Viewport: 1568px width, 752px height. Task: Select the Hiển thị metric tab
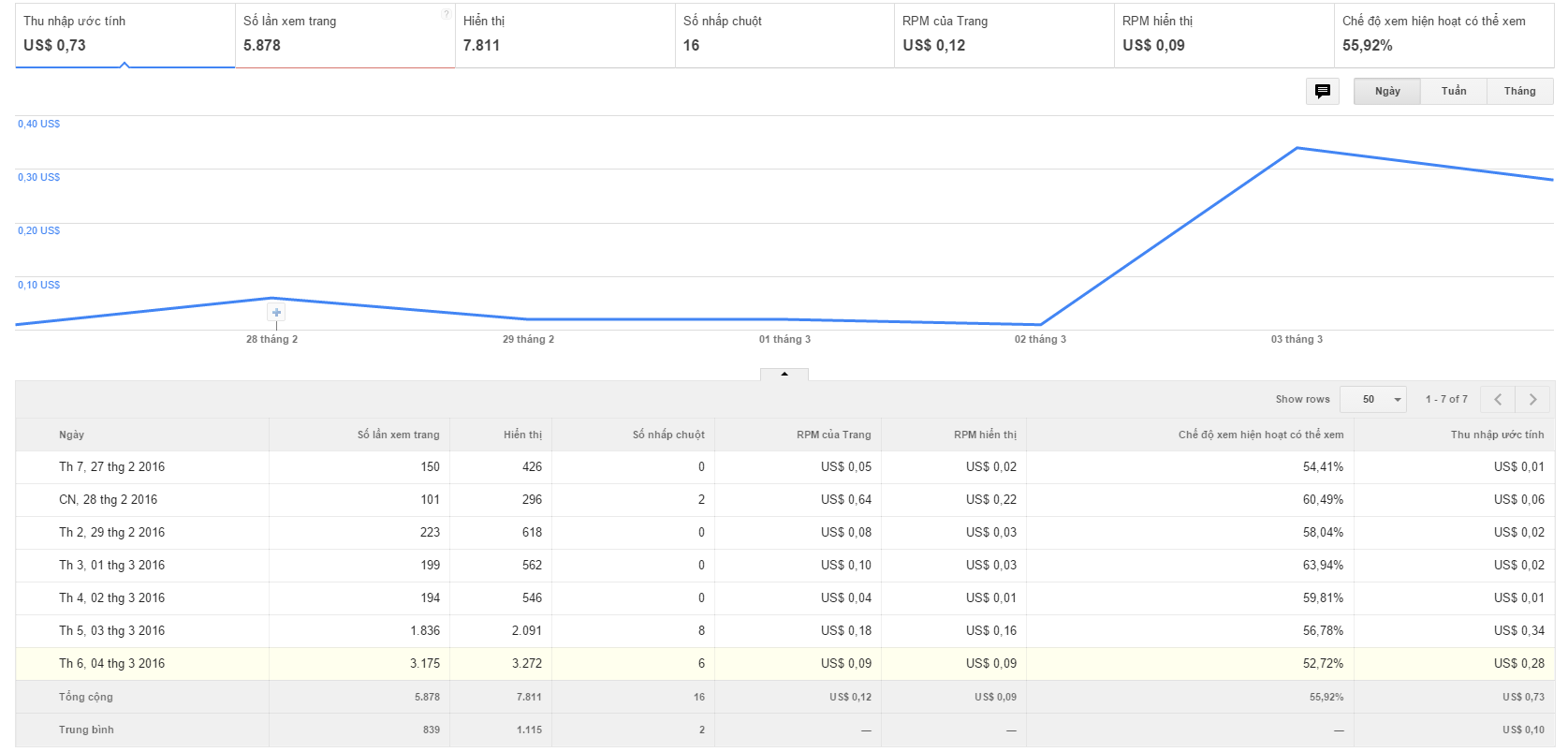564,35
